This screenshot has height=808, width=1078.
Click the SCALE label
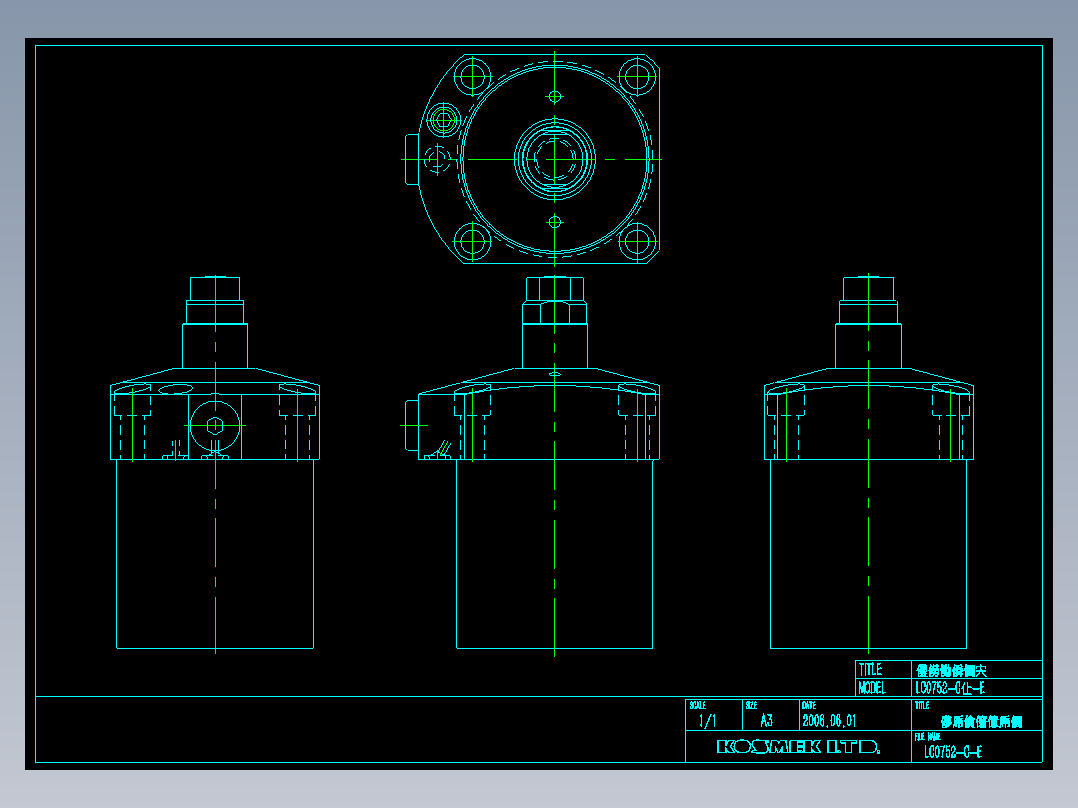pos(698,706)
